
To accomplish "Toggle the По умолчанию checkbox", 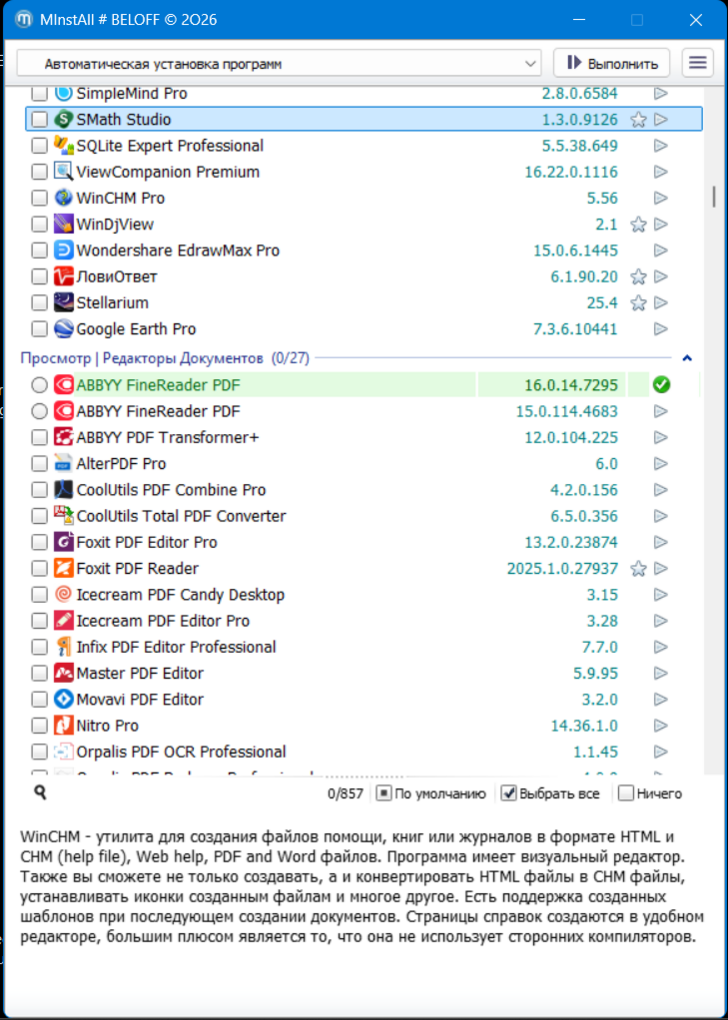I will [384, 794].
